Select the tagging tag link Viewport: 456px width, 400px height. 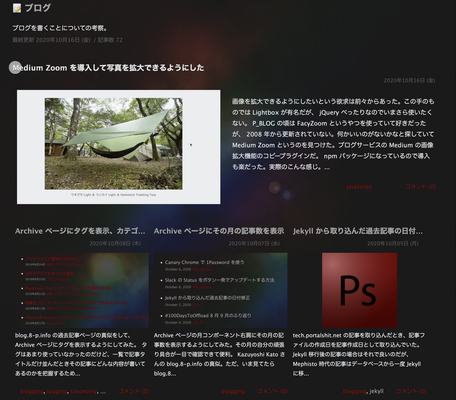click(57, 391)
